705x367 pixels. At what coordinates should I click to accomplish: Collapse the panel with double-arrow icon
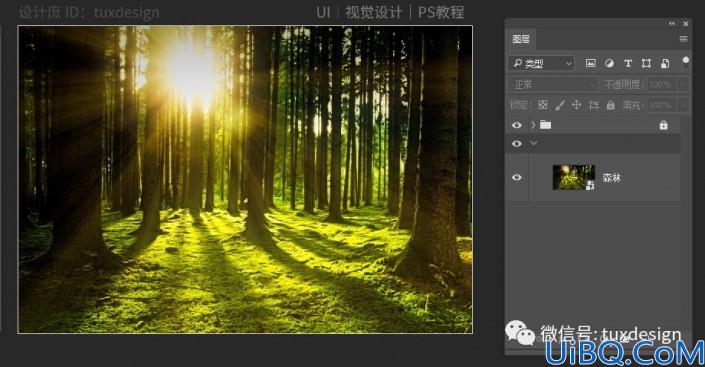tap(672, 24)
